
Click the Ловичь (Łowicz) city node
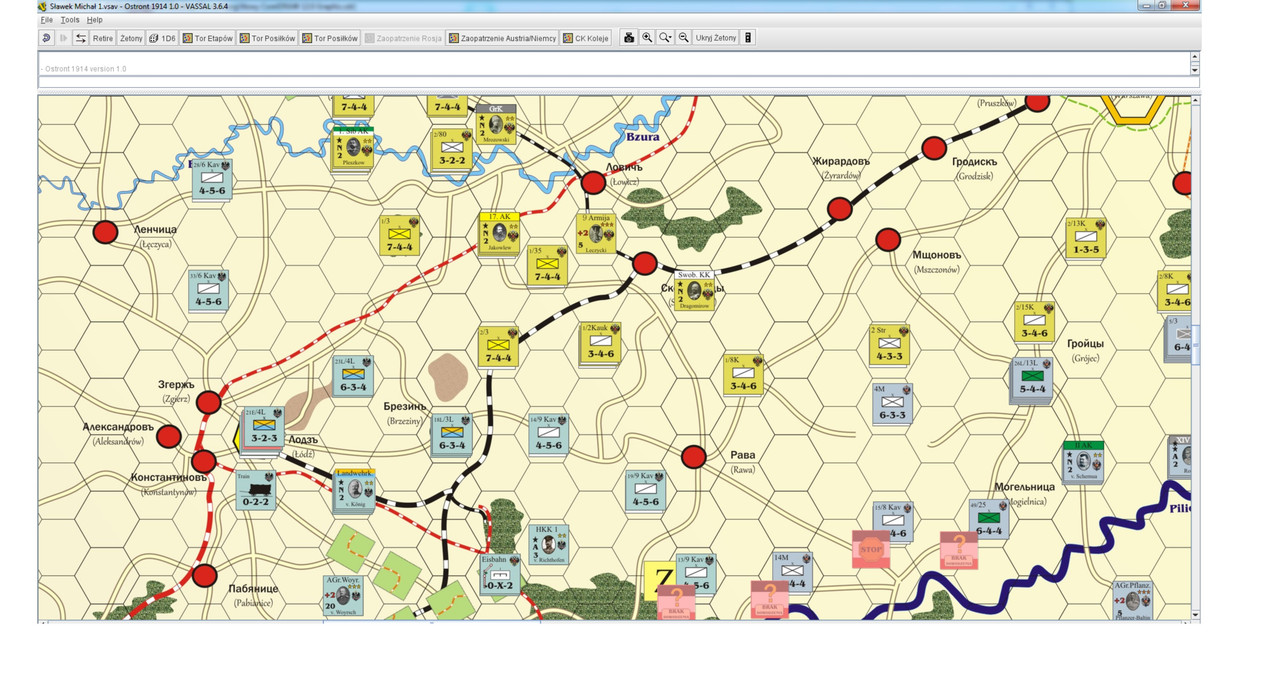pos(594,182)
